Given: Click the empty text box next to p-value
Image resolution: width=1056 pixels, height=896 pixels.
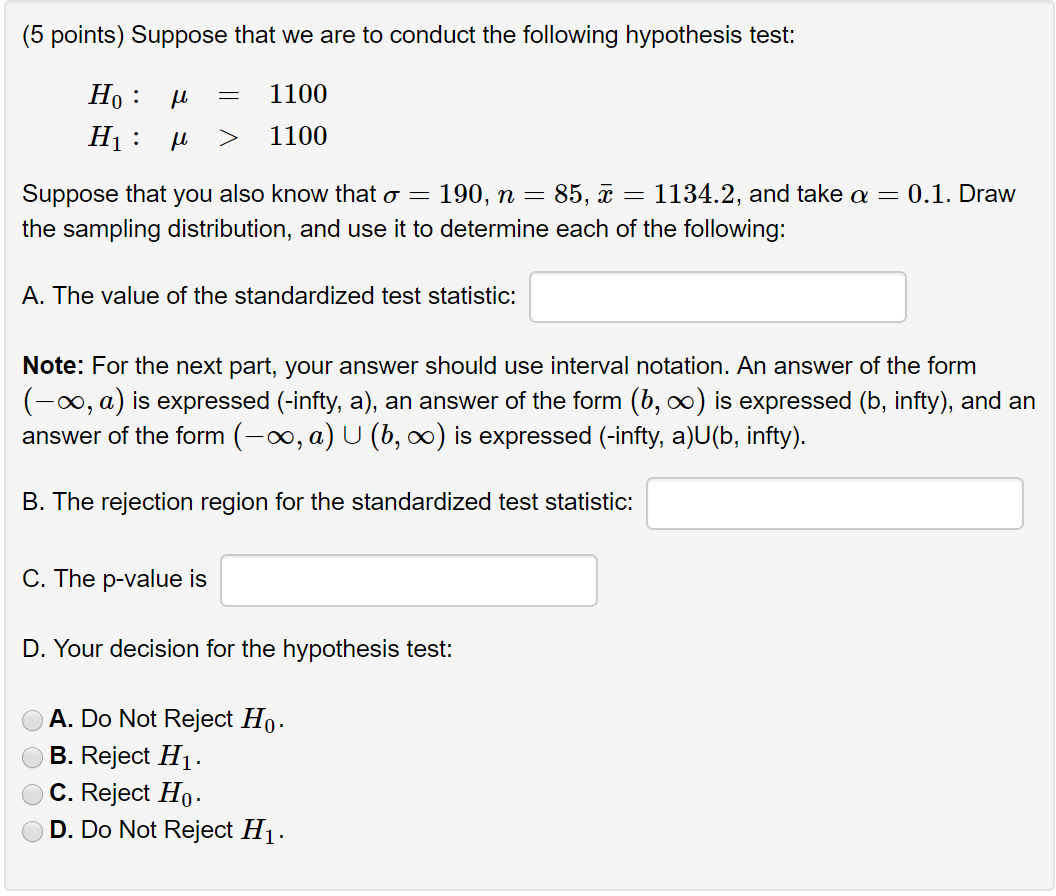Looking at the screenshot, I should click(408, 580).
